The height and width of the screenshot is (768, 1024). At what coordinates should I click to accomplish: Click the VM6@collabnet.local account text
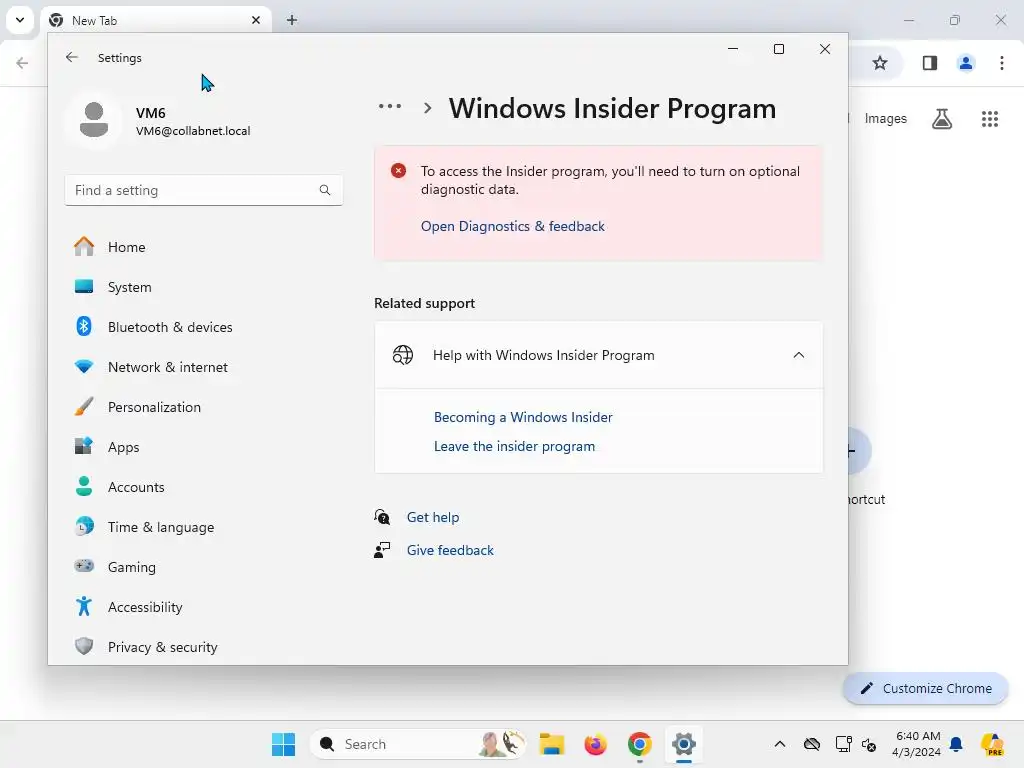193,131
